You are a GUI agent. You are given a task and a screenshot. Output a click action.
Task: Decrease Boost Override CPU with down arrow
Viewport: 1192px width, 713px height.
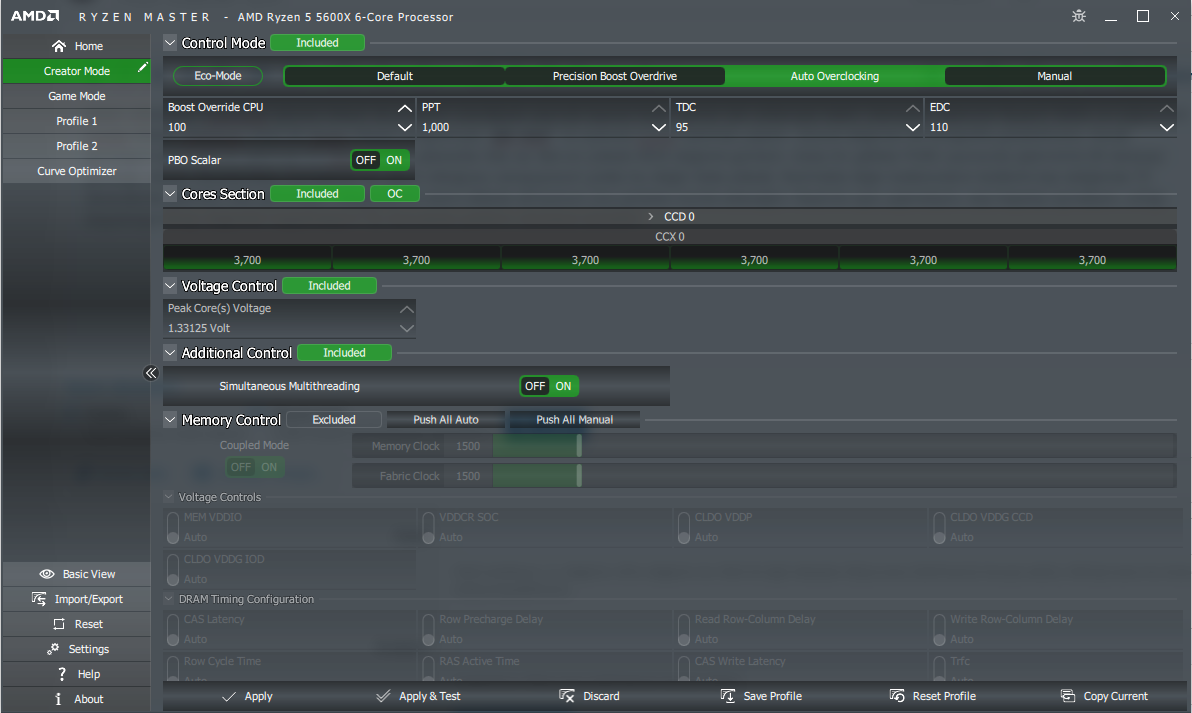coord(404,128)
